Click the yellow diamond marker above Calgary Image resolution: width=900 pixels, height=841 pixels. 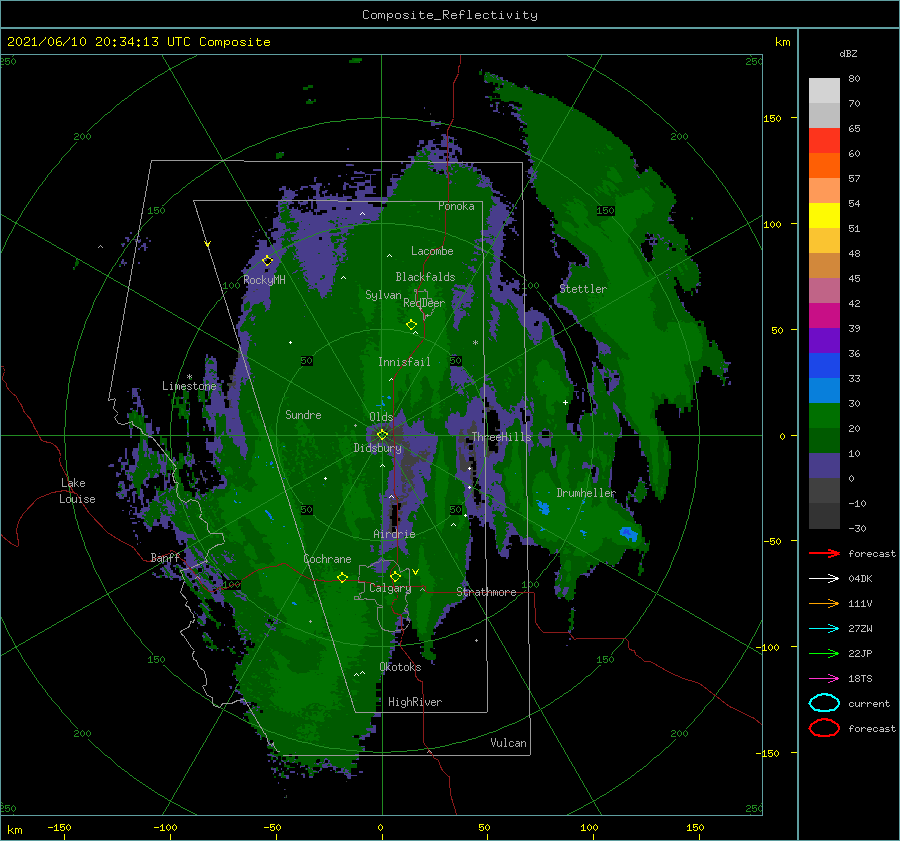(395, 576)
